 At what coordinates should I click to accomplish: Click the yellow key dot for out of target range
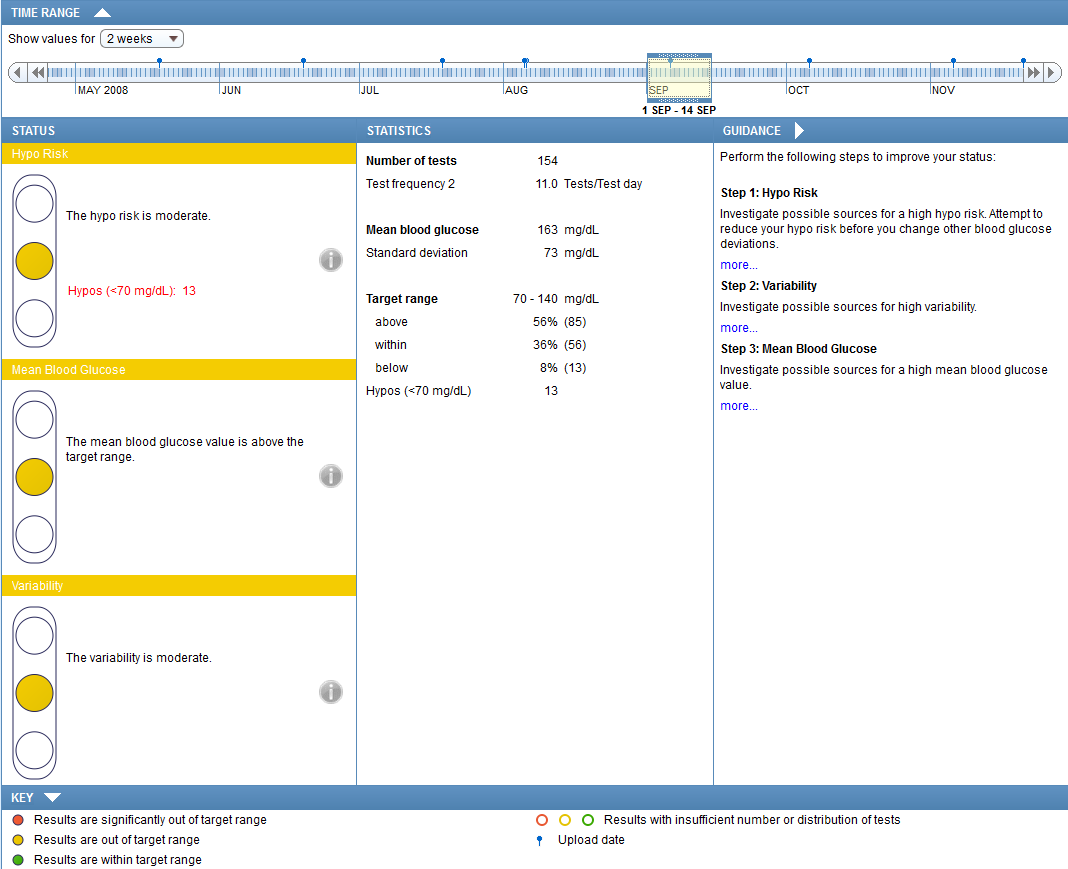[x=18, y=840]
